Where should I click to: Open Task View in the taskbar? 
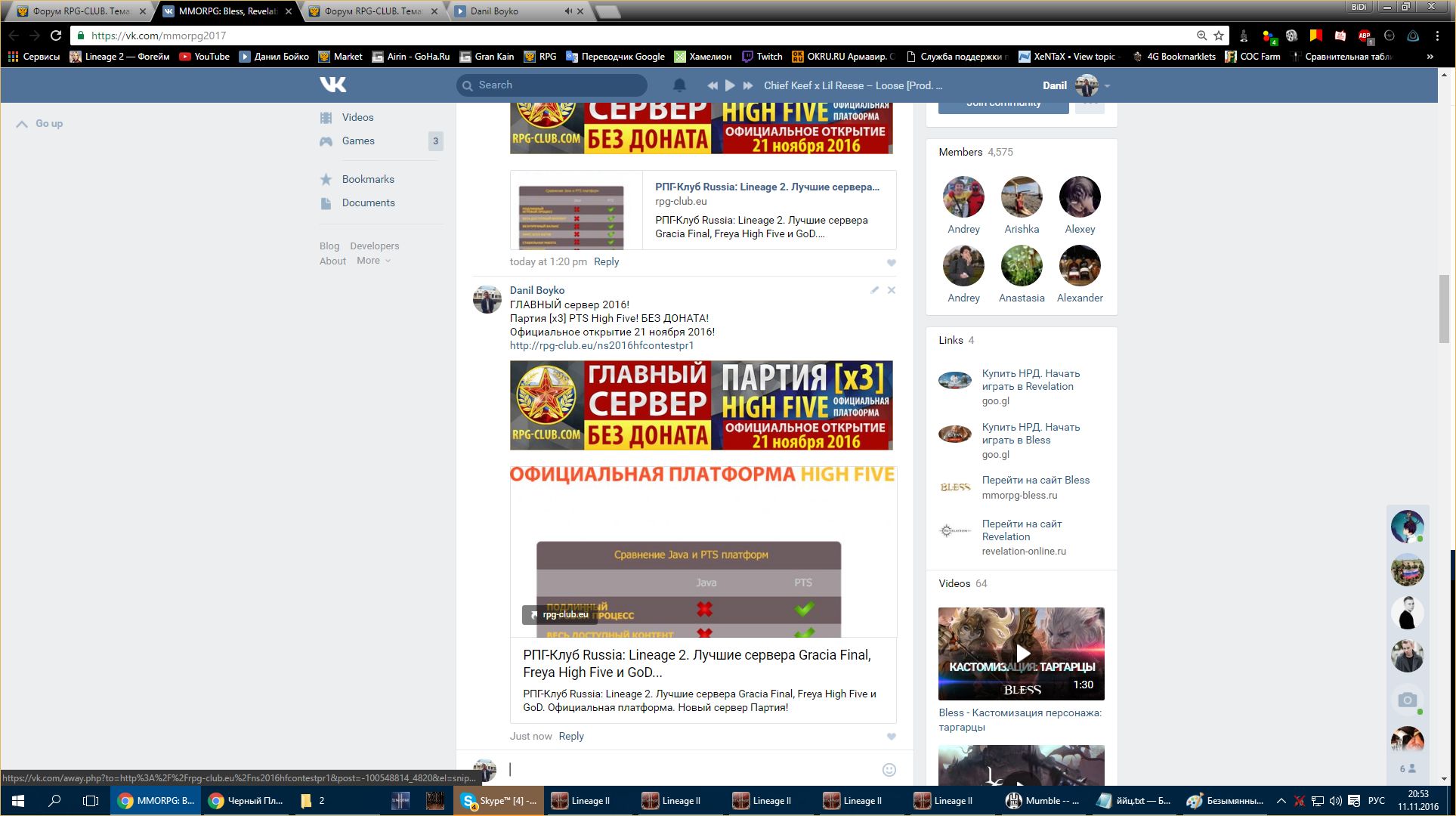(91, 801)
